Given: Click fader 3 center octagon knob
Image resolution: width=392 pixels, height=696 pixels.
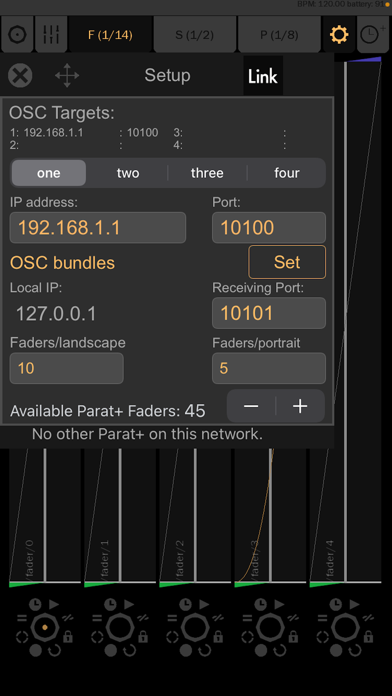Looking at the screenshot, I should pyautogui.click(x=270, y=627).
